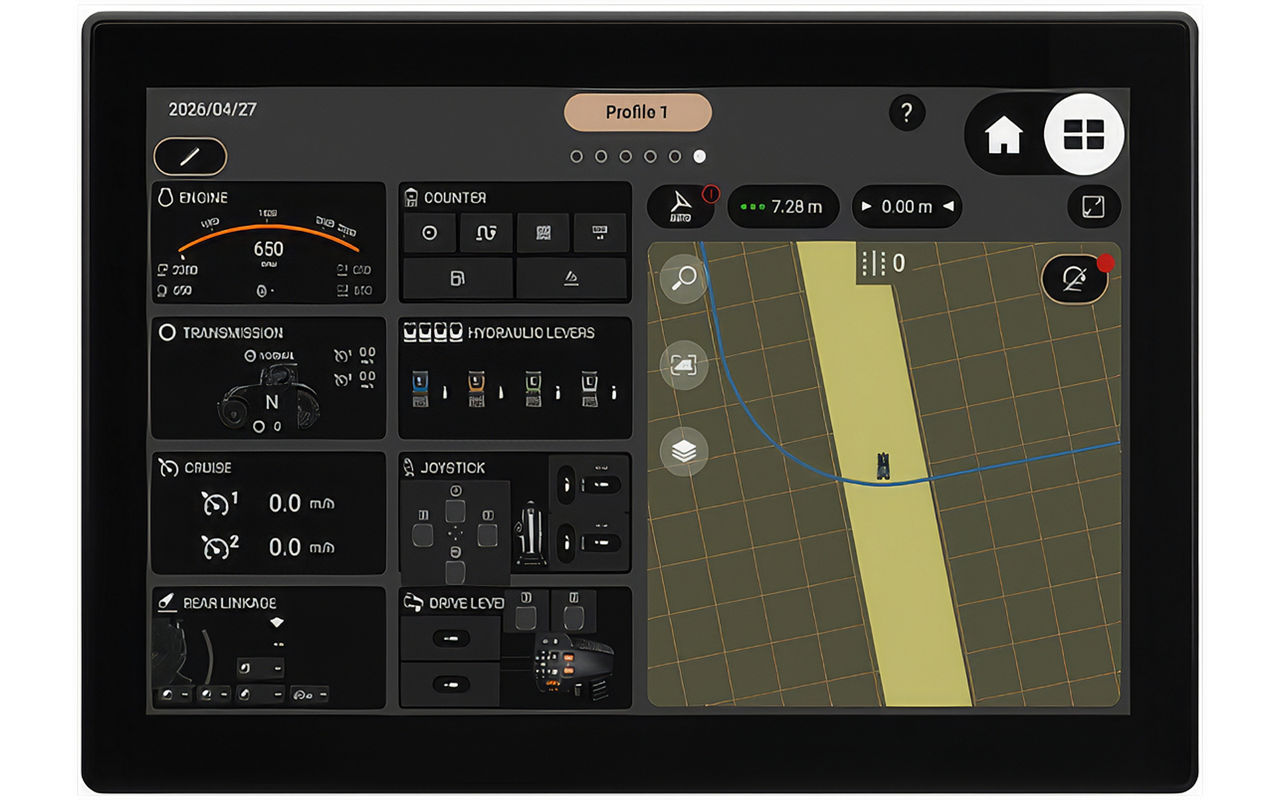Select the active sixth page dot
The image size is (1280, 800).
699,156
